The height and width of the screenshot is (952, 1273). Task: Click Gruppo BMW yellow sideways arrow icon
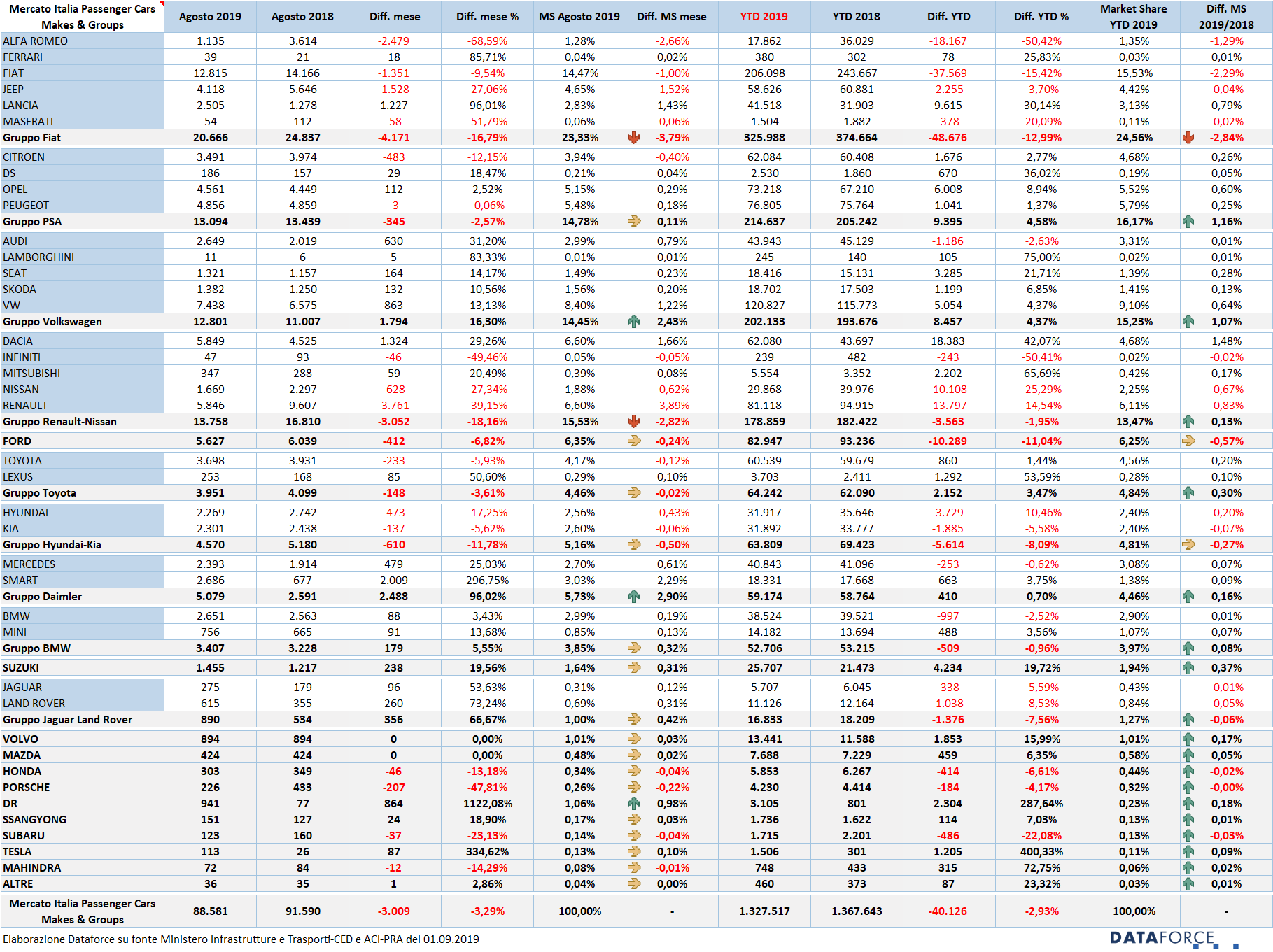(x=634, y=648)
